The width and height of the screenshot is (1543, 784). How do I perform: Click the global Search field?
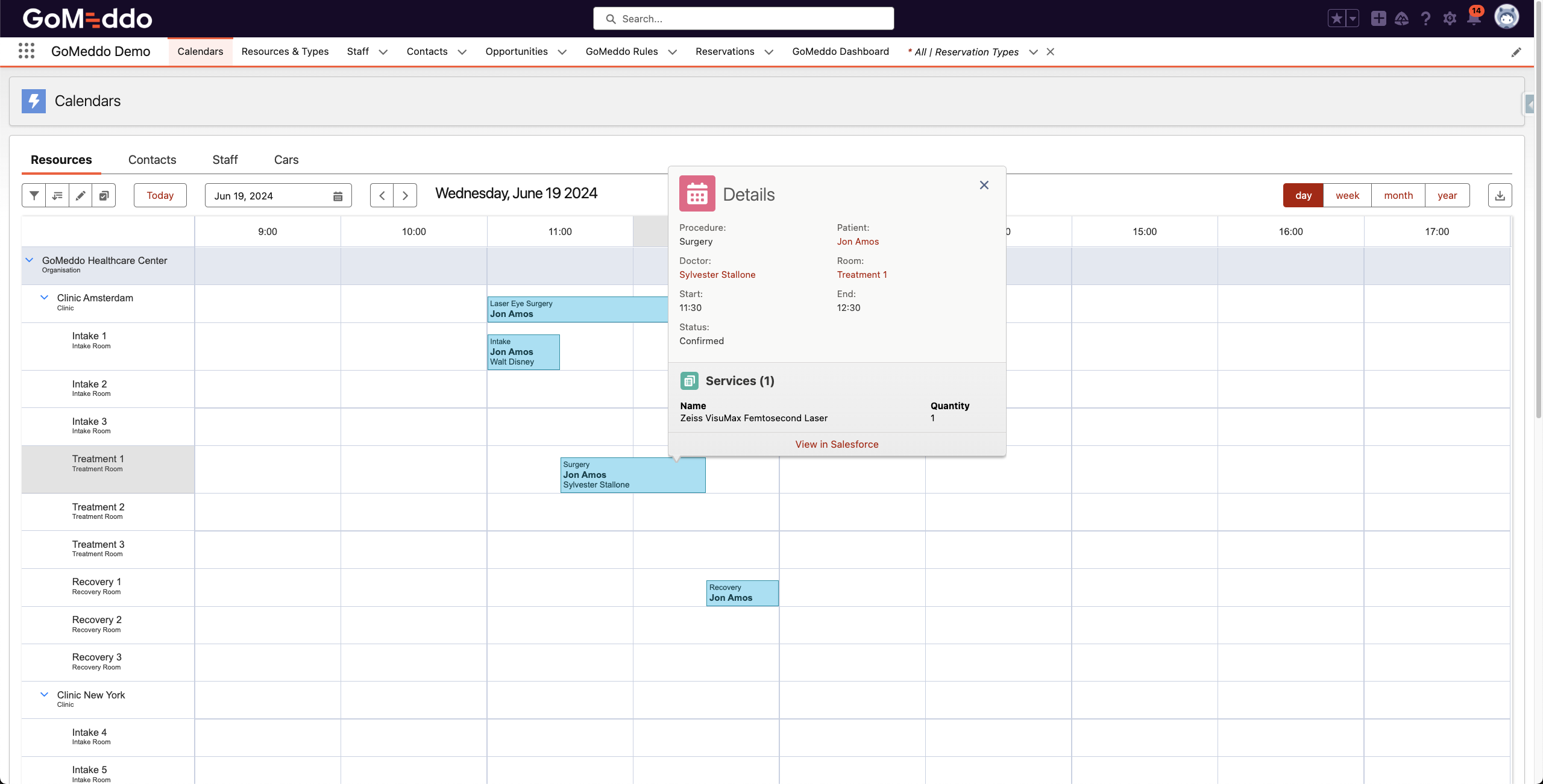[743, 19]
